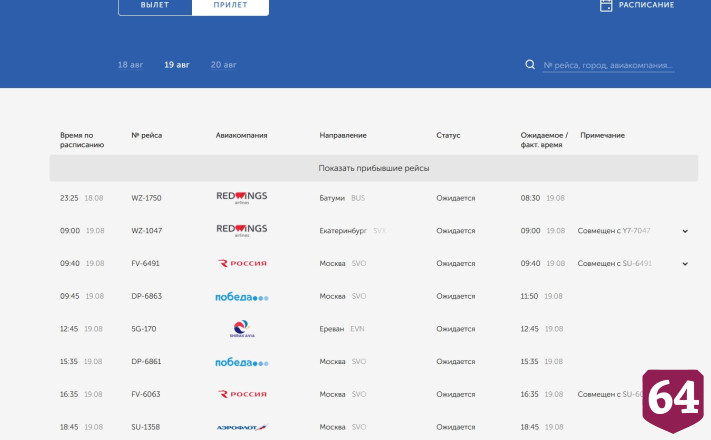
Task: Select the ПРИЛЕТ arrivals tab
Action: point(230,5)
